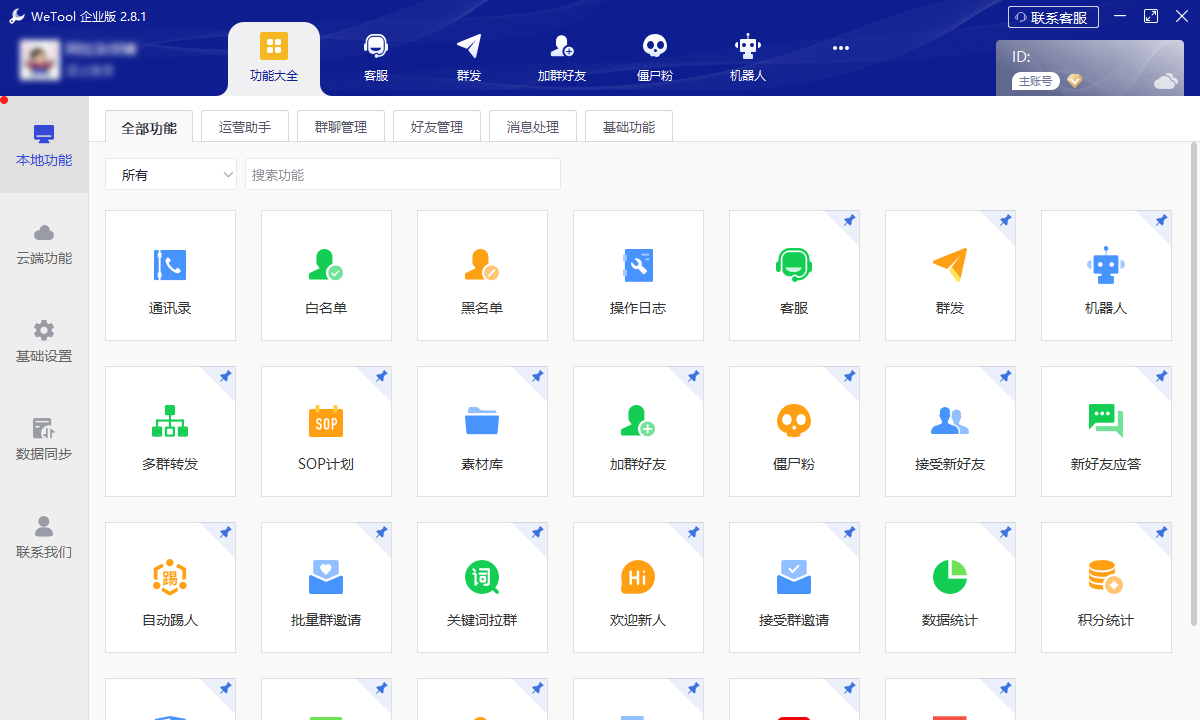The image size is (1200, 720).
Task: Click the 联系客服 button
Action: (1053, 17)
